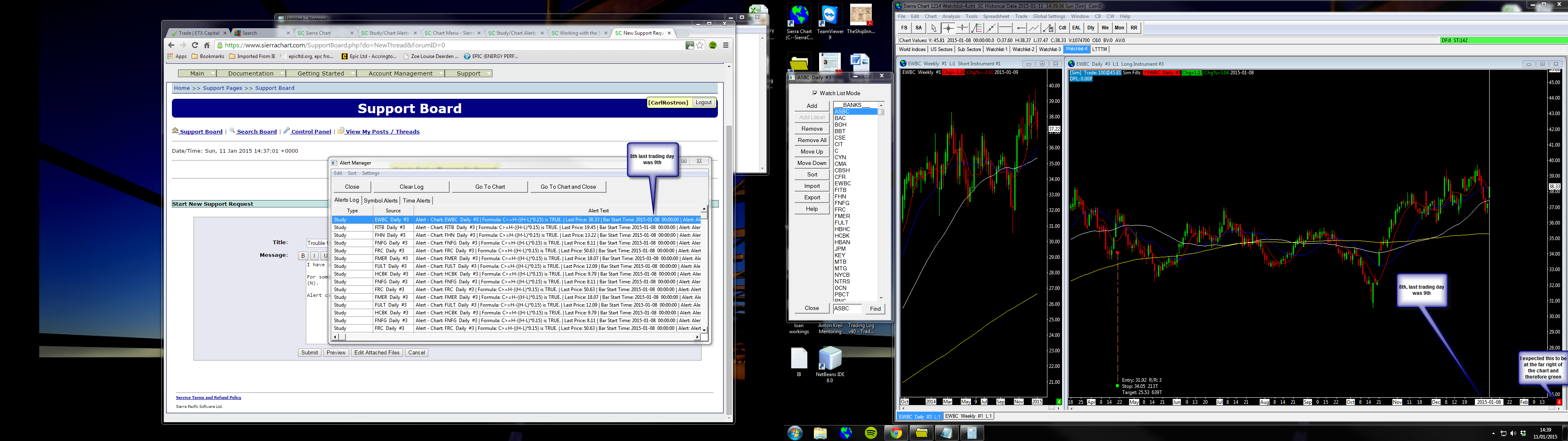Expand the Account Management dropdown menu
Viewport: 1568px width, 441px height.
click(x=401, y=73)
